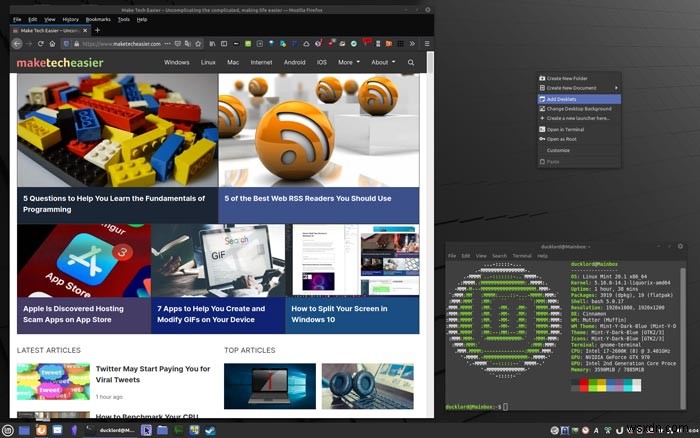This screenshot has height=438, width=700.
Task: Bookmark page with the star icon
Action: pyautogui.click(x=198, y=44)
